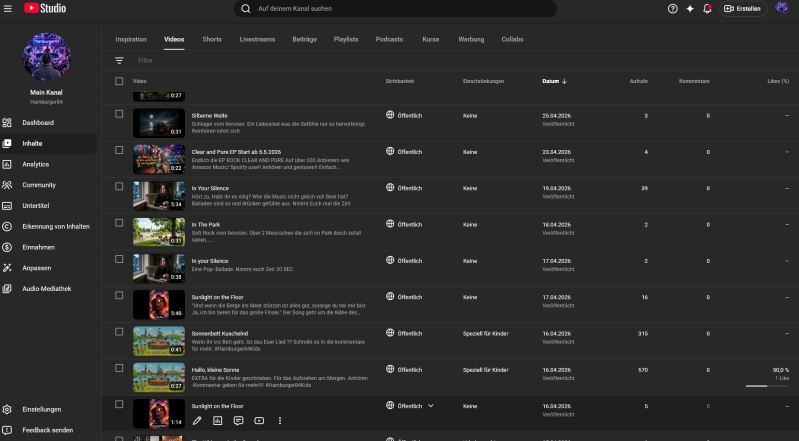Switch to the Shorts tab

pyautogui.click(x=212, y=39)
